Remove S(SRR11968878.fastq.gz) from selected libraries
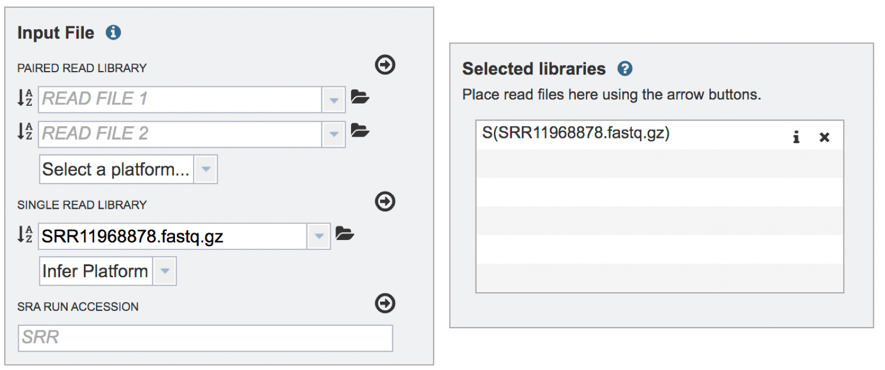This screenshot has height=370, width=885. point(824,137)
